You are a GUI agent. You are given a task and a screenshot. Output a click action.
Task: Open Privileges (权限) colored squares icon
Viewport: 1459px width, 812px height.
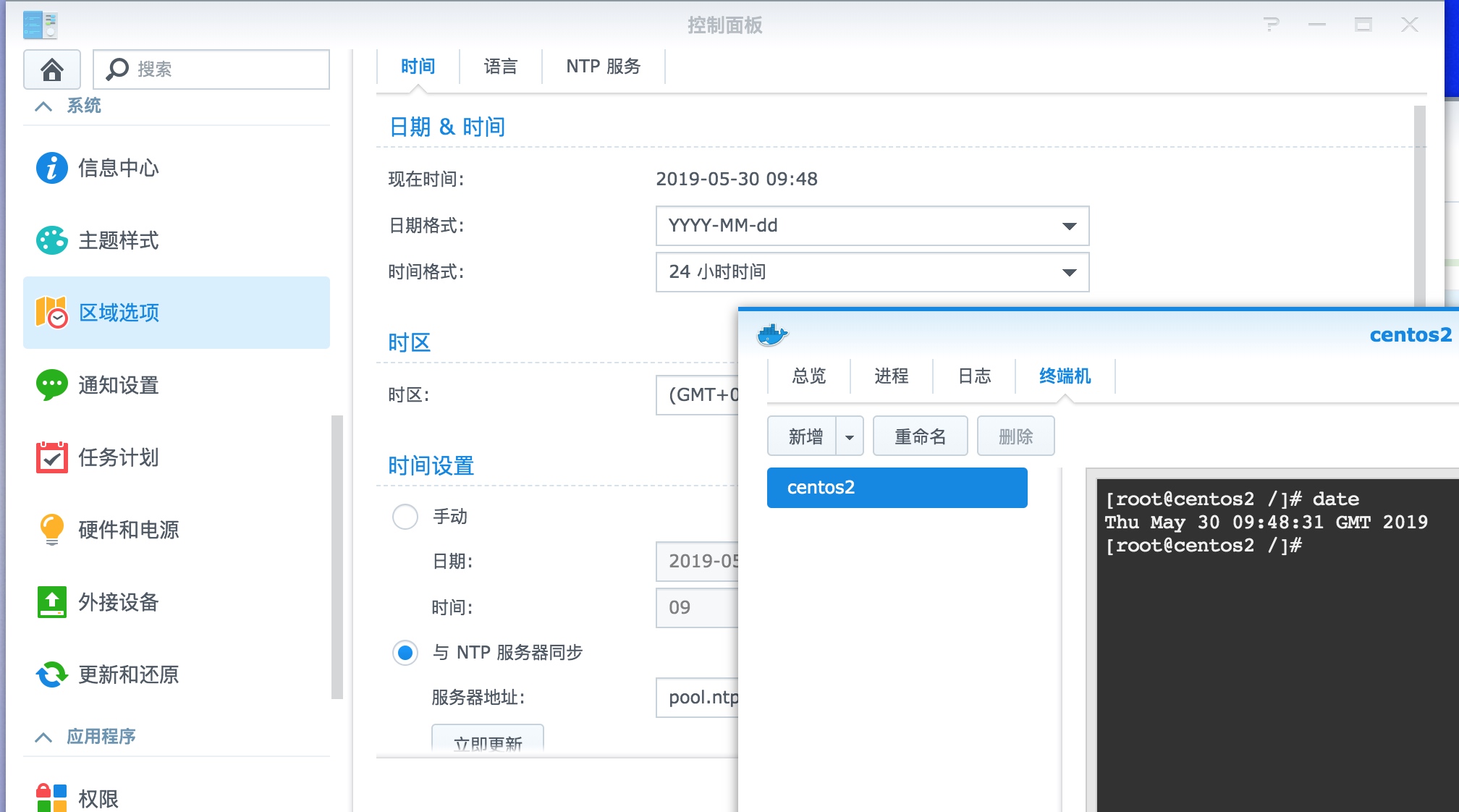pyautogui.click(x=52, y=798)
